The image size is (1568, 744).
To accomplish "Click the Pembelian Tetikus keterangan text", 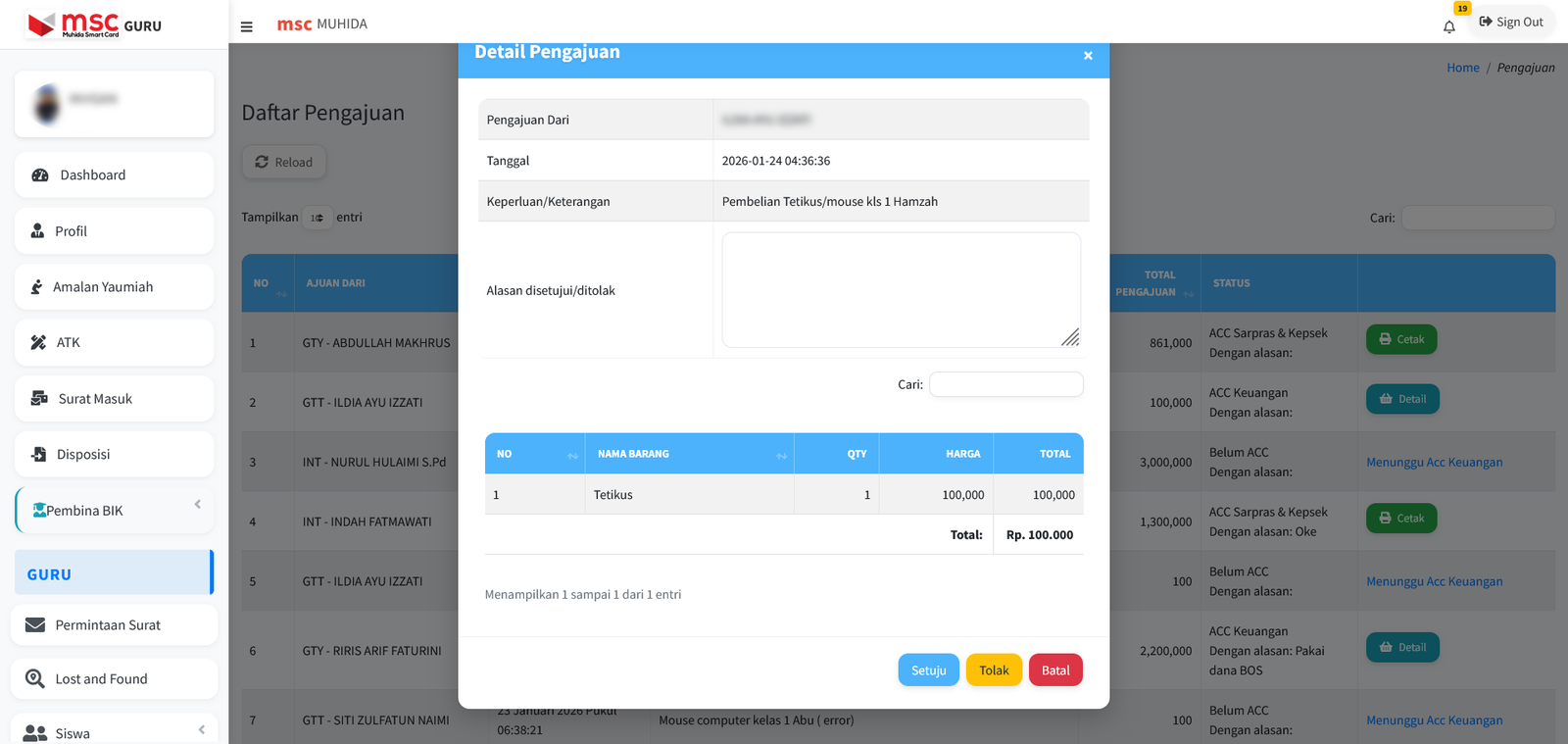I will (x=830, y=201).
